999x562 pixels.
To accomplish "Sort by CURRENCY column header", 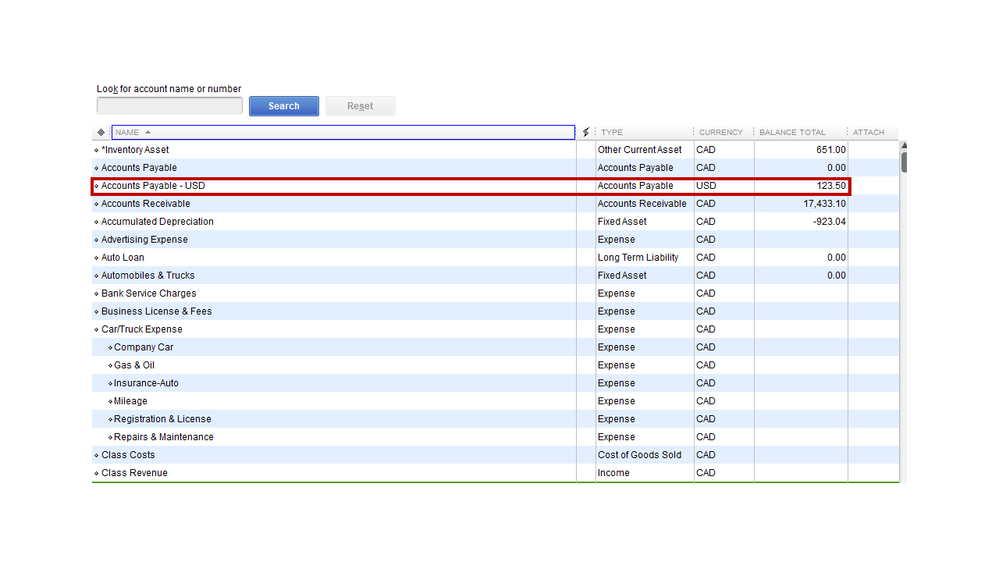I will click(721, 132).
